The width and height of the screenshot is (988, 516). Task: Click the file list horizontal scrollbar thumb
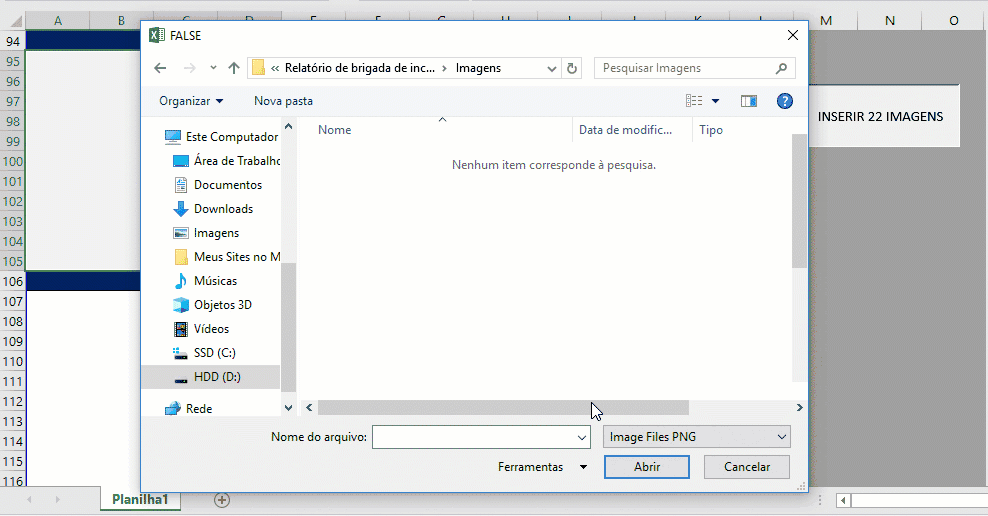click(x=503, y=408)
